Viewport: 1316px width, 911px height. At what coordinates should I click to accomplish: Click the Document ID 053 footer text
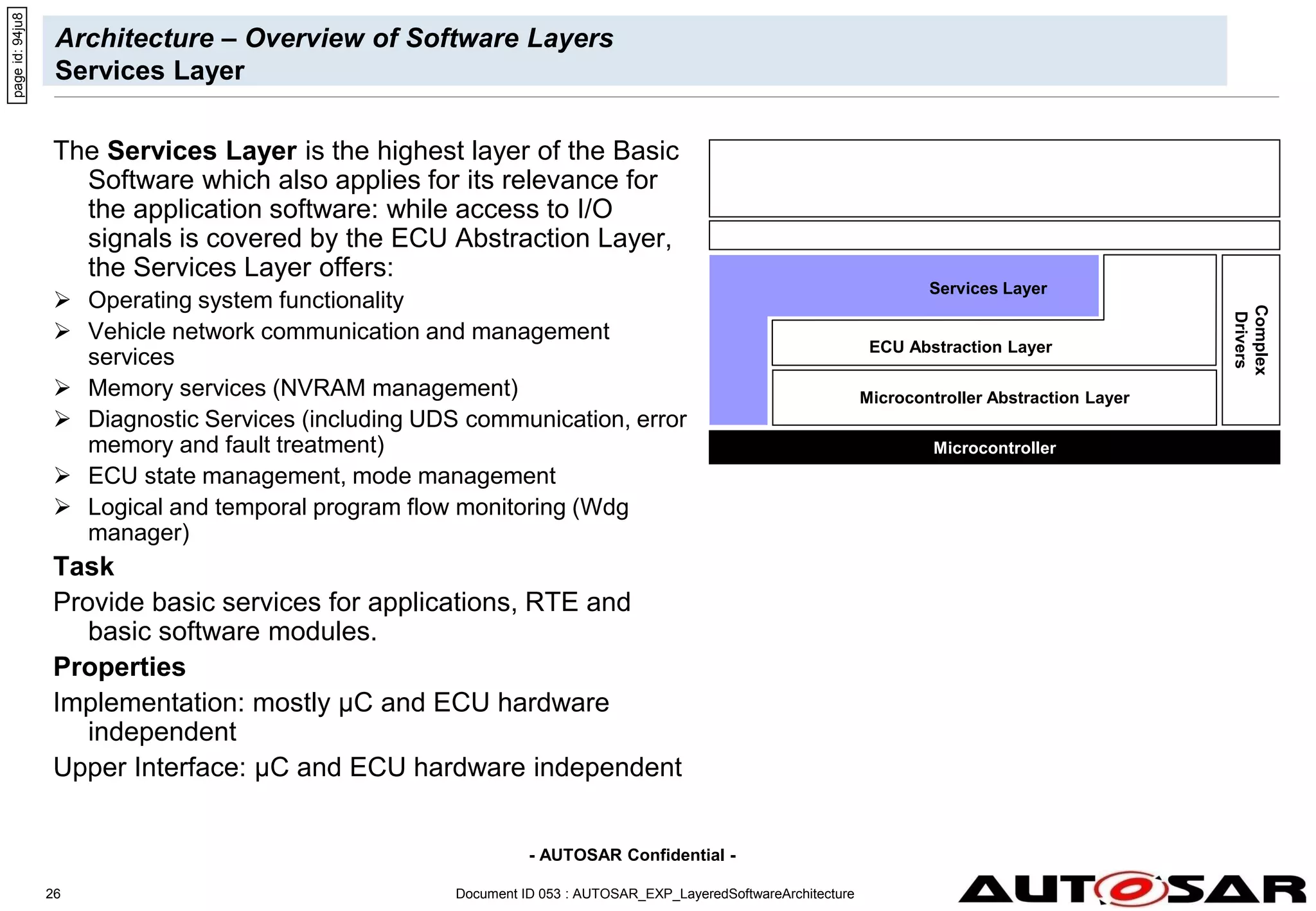tap(655, 894)
